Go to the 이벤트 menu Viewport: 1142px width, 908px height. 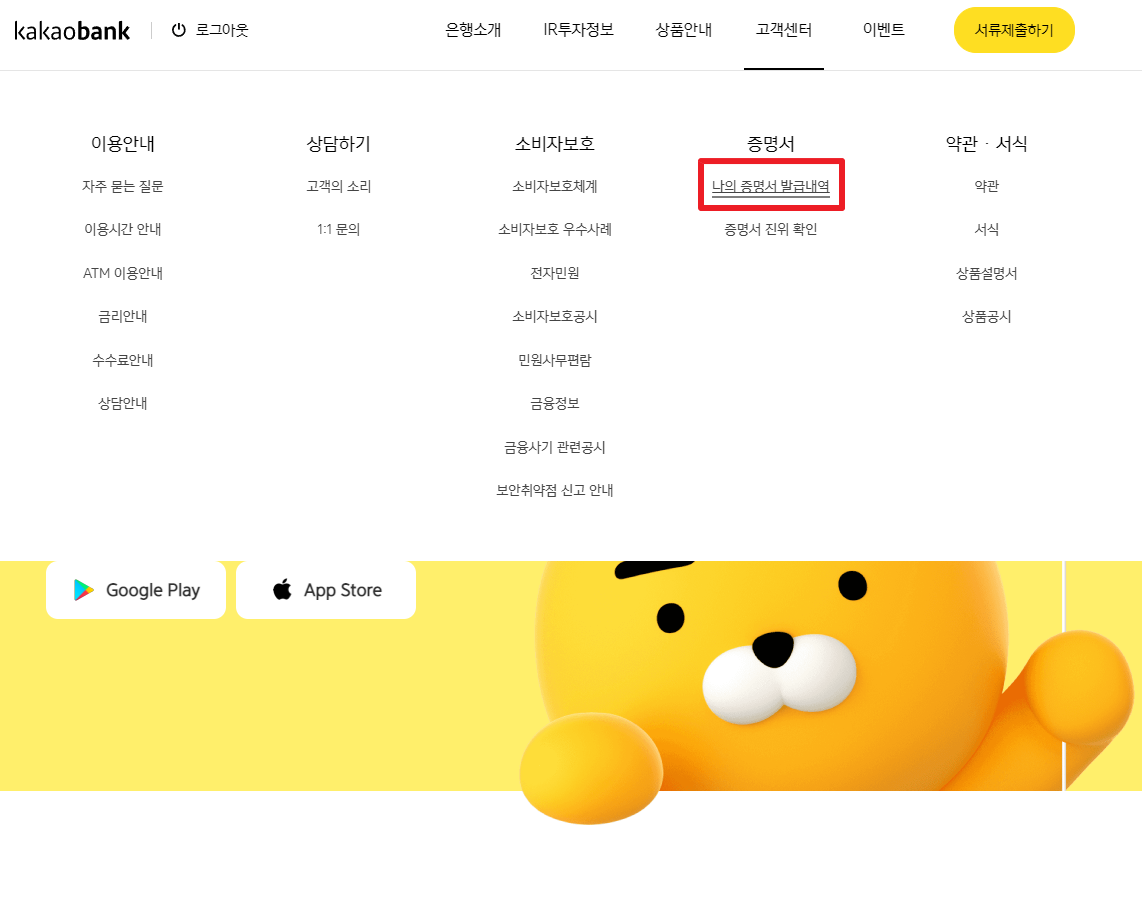[884, 30]
